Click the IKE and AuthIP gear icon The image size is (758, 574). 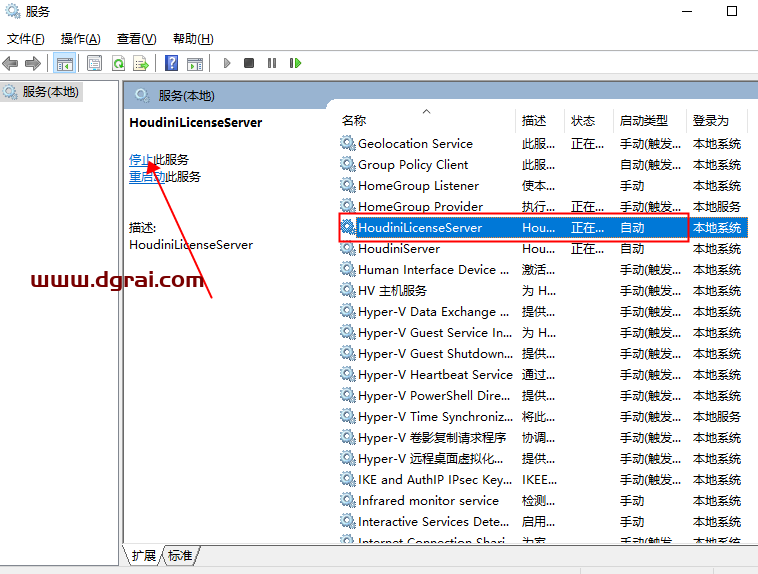[348, 479]
